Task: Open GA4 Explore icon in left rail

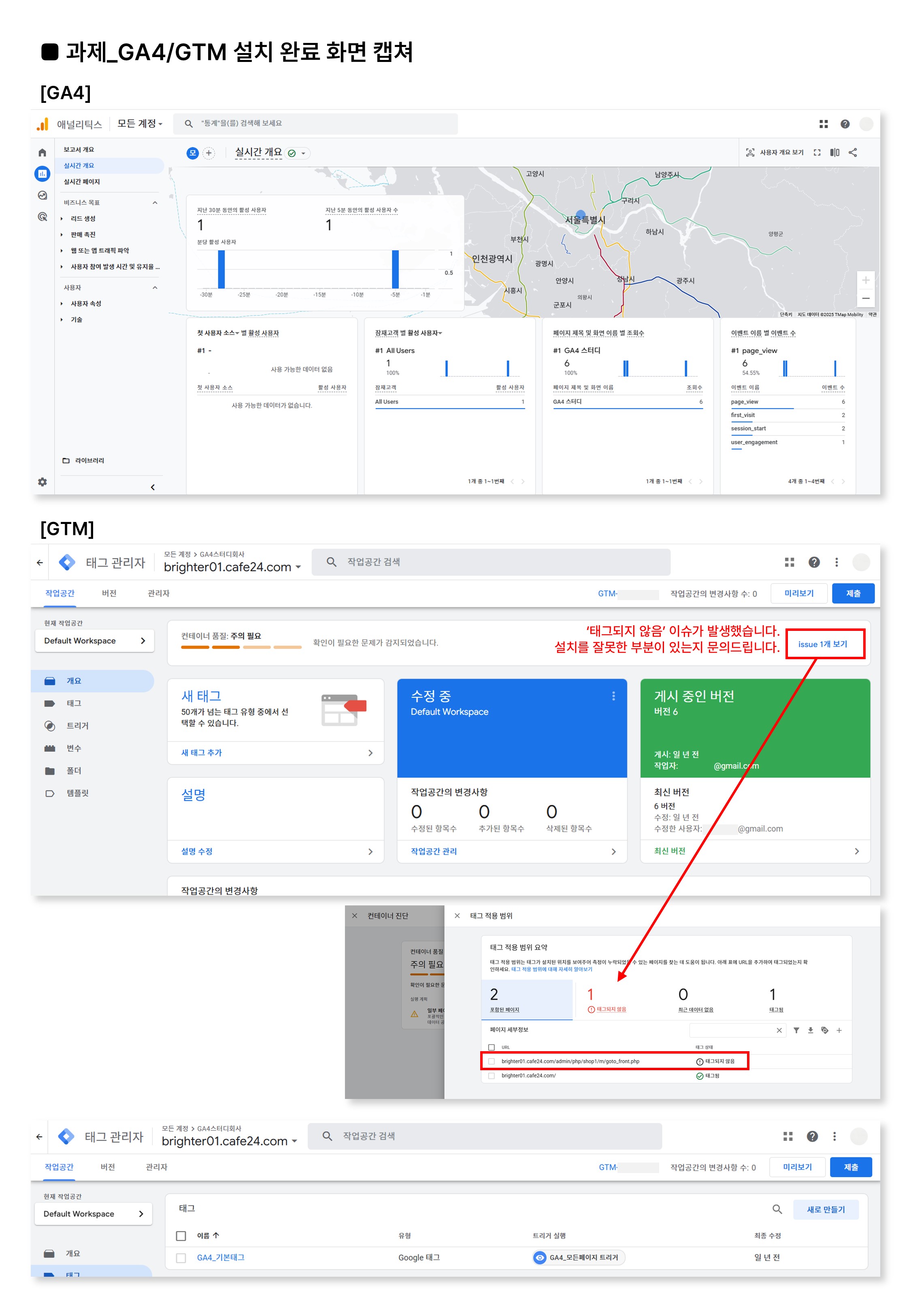Action: [x=42, y=195]
